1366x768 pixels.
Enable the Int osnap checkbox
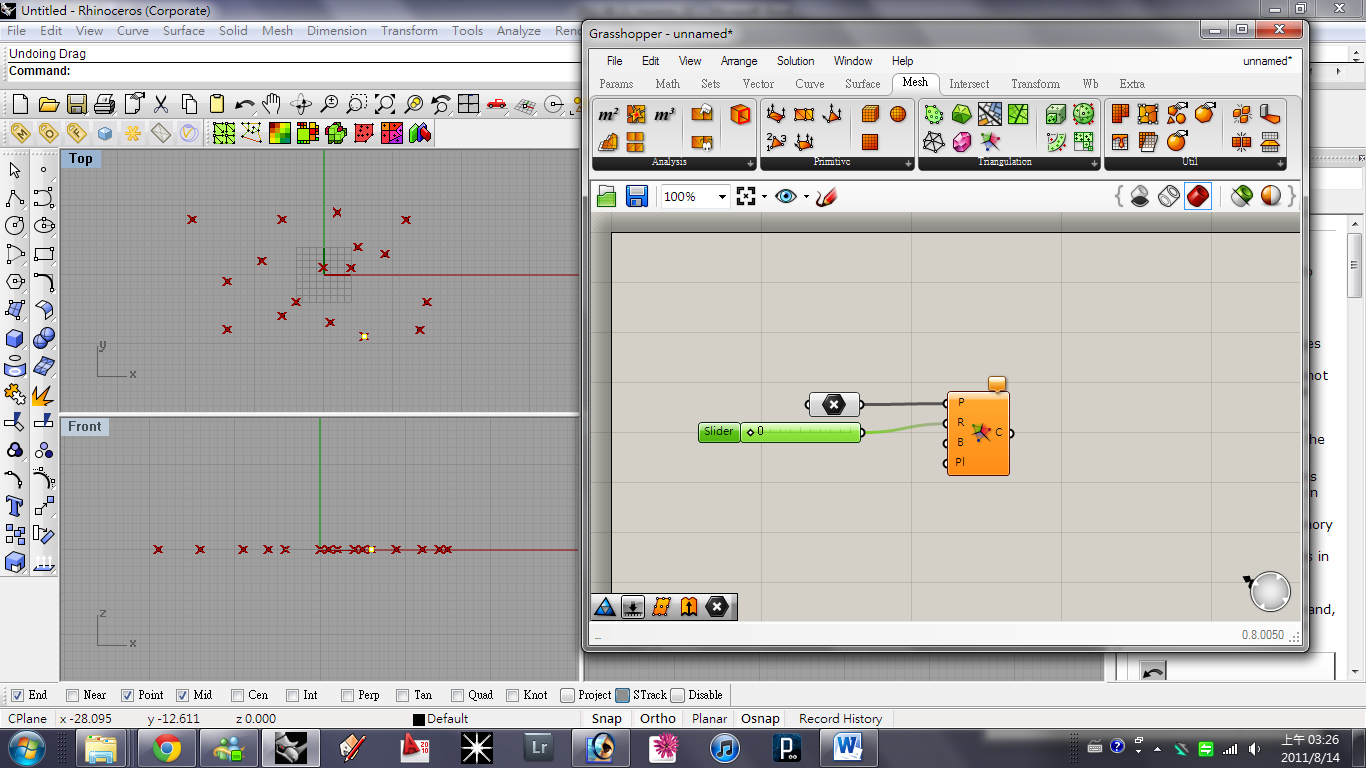[292, 695]
